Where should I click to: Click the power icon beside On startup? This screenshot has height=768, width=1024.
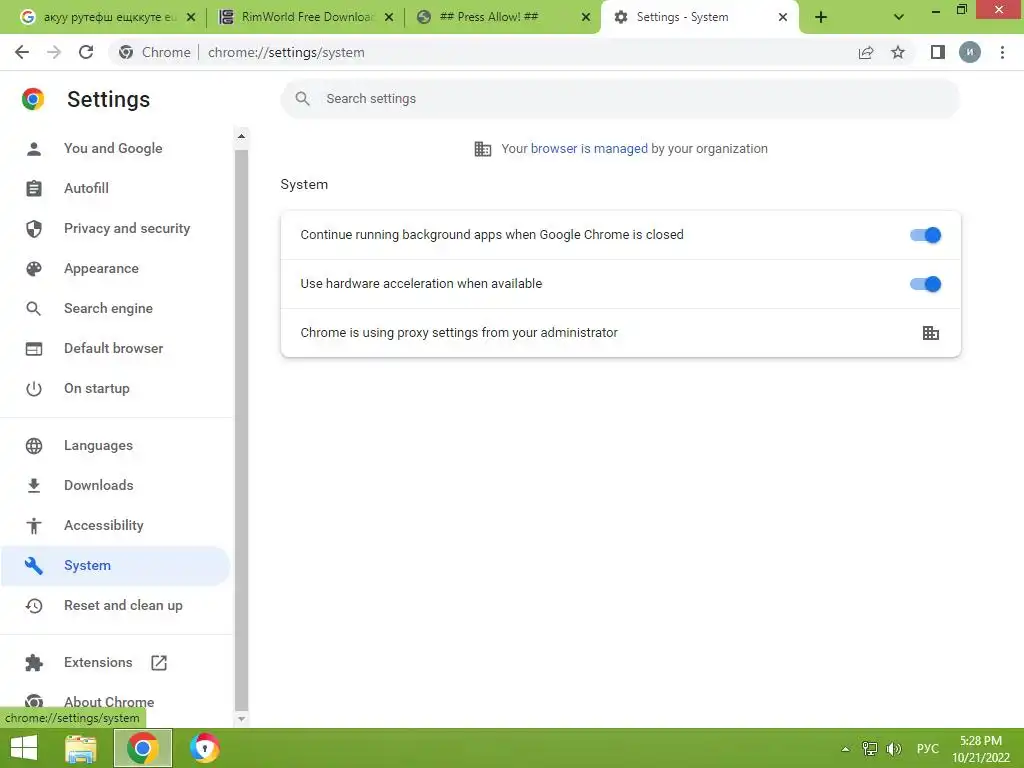(x=34, y=389)
